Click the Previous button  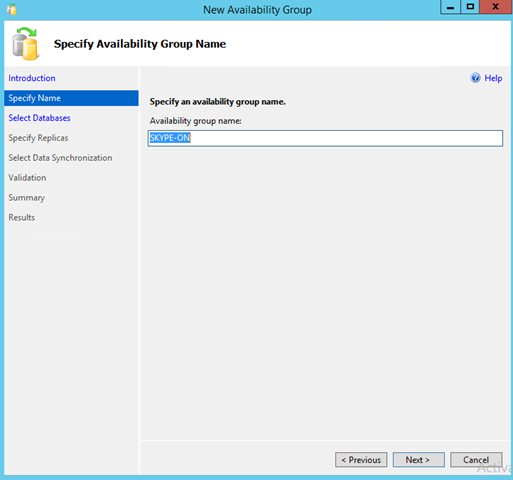361,460
